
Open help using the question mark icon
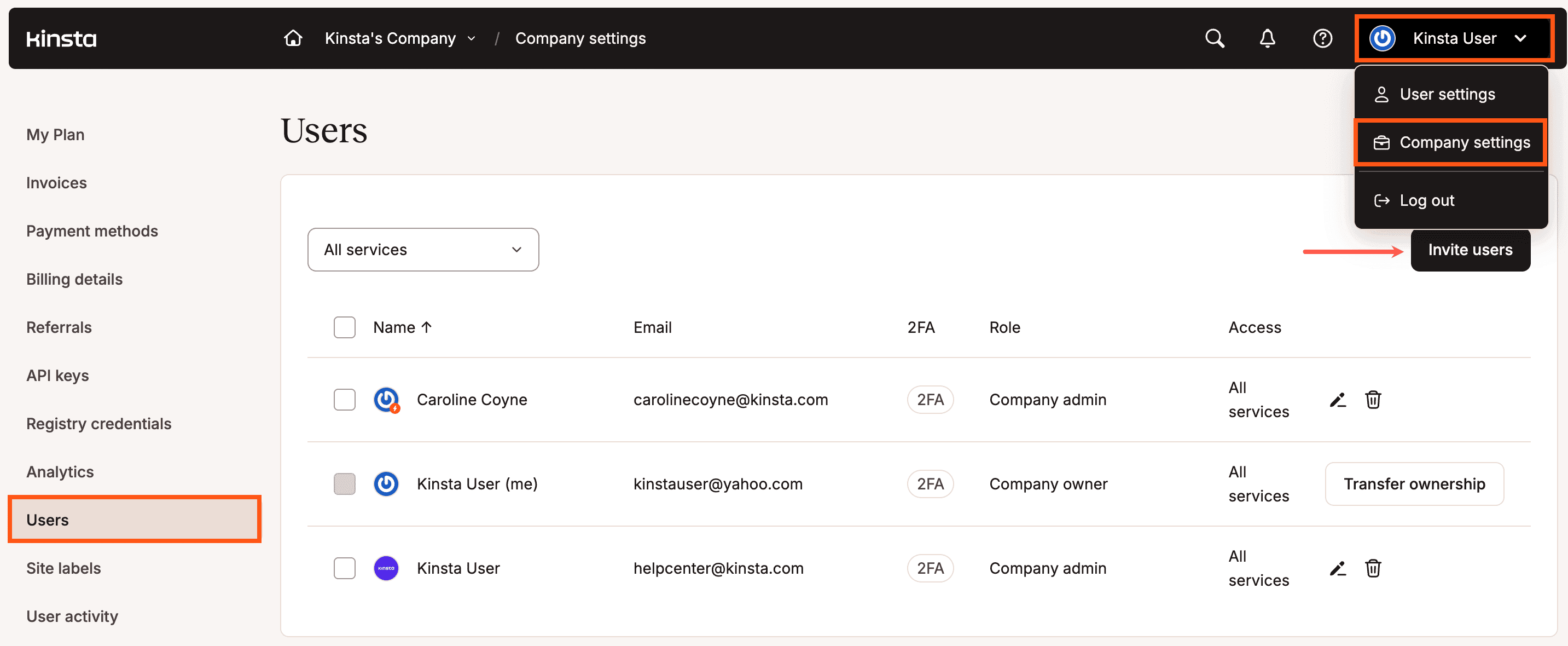1323,38
